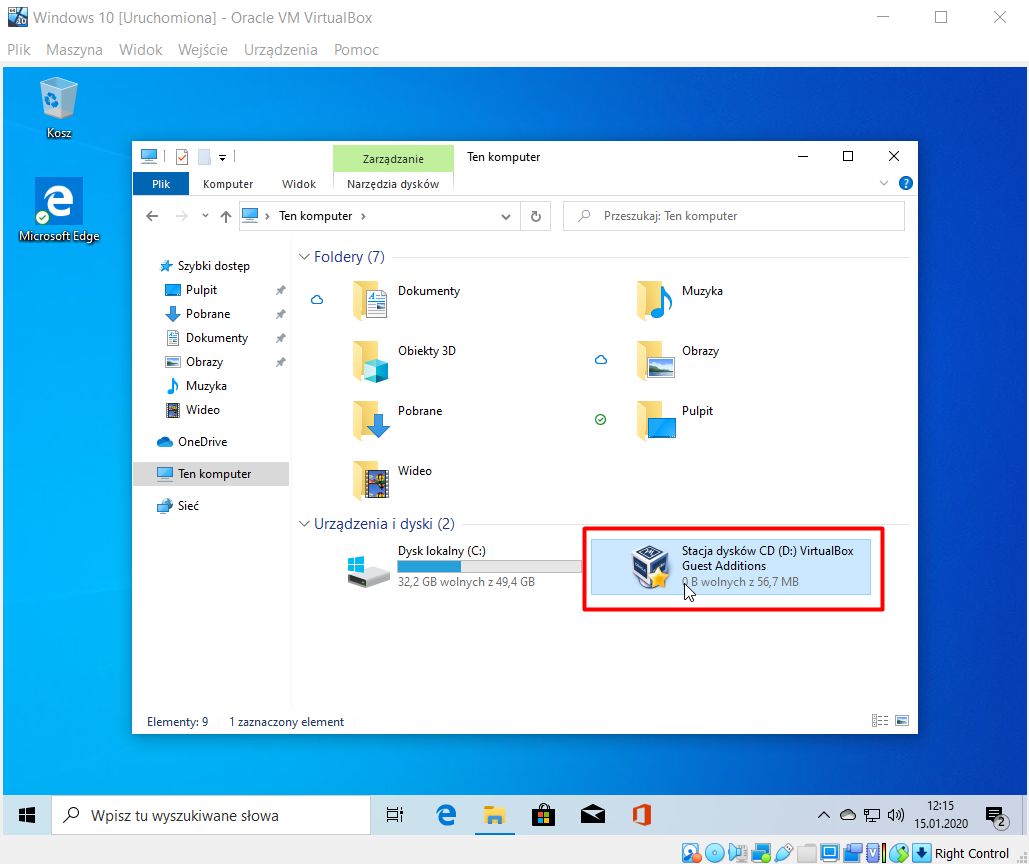The height and width of the screenshot is (864, 1029).
Task: Open the Plik menu in VirtualBox
Action: tap(18, 50)
